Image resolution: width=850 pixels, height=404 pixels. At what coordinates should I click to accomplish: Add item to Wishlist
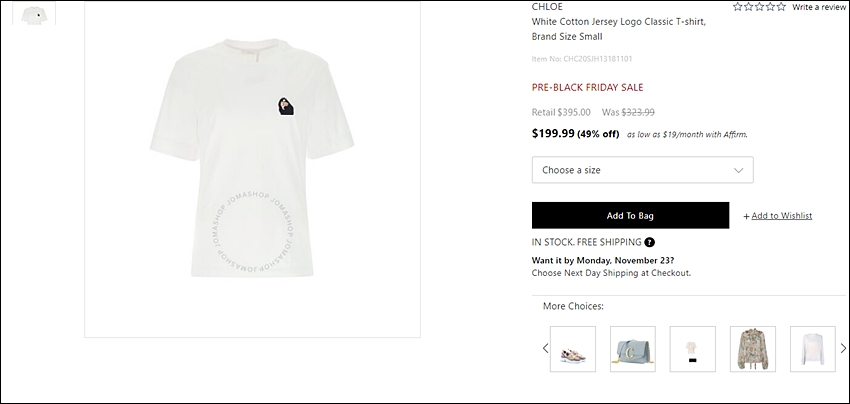click(781, 216)
